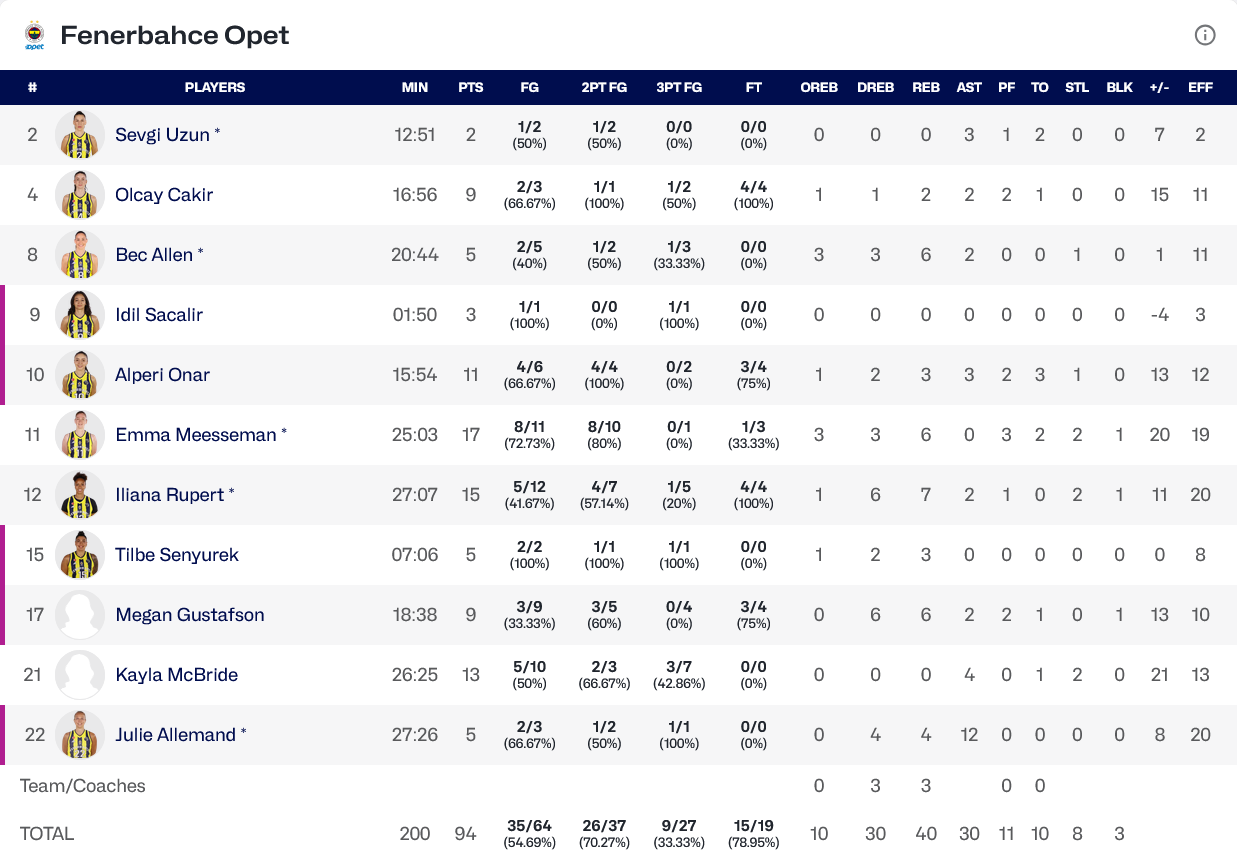Sort by the EFF column header
The width and height of the screenshot is (1237, 852).
(x=1200, y=87)
